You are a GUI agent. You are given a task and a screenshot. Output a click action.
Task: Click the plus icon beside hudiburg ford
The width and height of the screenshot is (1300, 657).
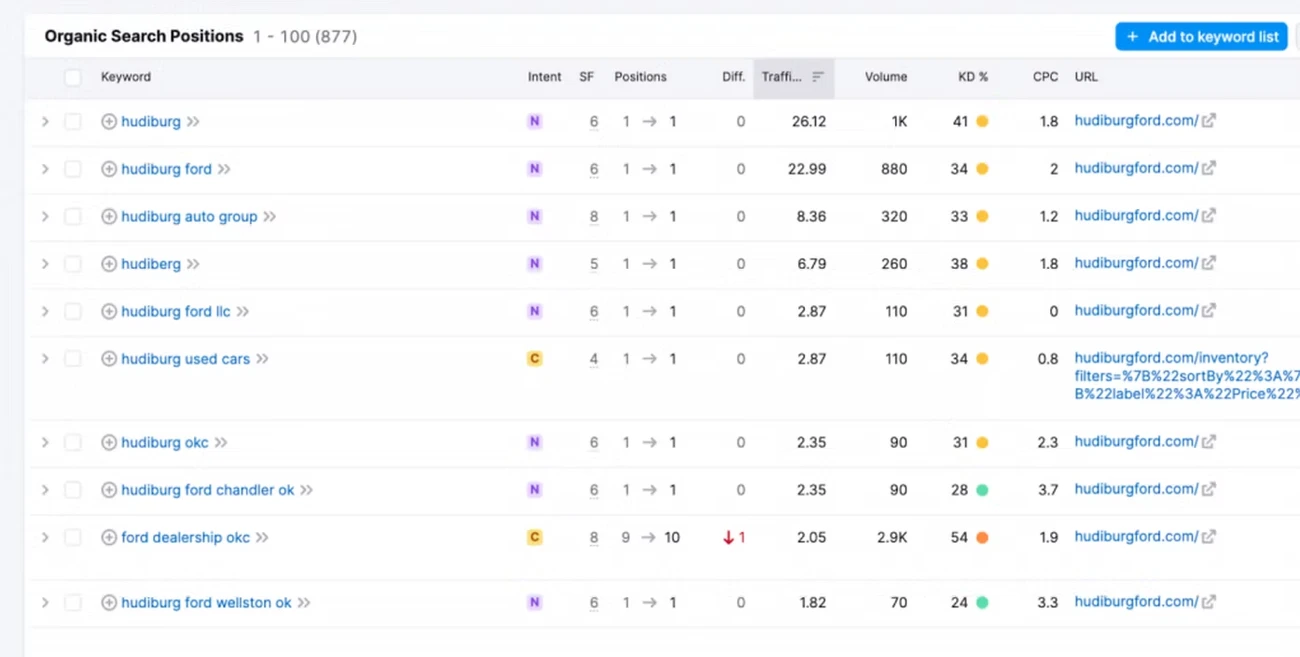point(109,169)
